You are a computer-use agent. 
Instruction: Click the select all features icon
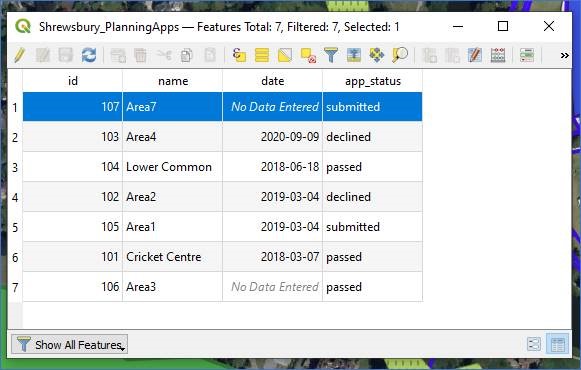tap(262, 56)
